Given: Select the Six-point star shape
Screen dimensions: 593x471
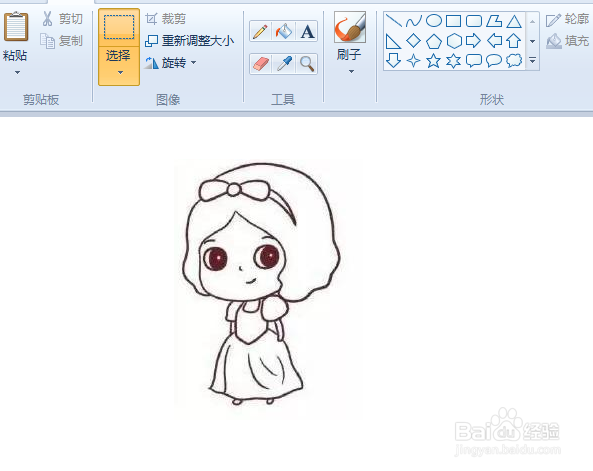Looking at the screenshot, I should (453, 61).
